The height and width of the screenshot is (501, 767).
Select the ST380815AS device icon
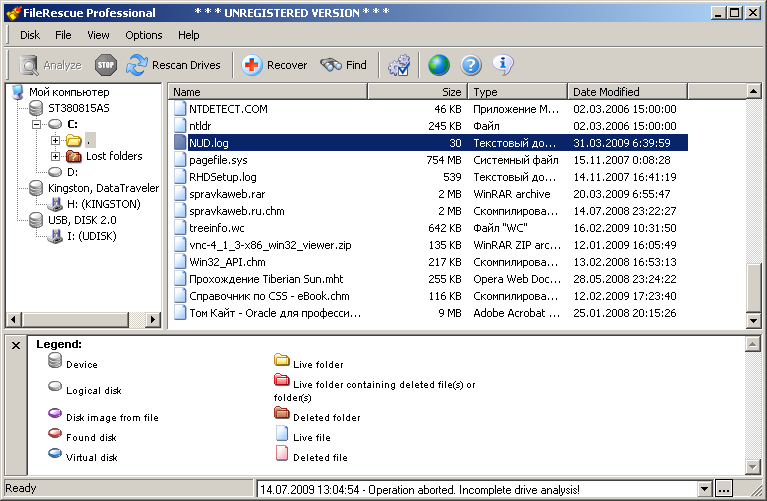point(36,108)
